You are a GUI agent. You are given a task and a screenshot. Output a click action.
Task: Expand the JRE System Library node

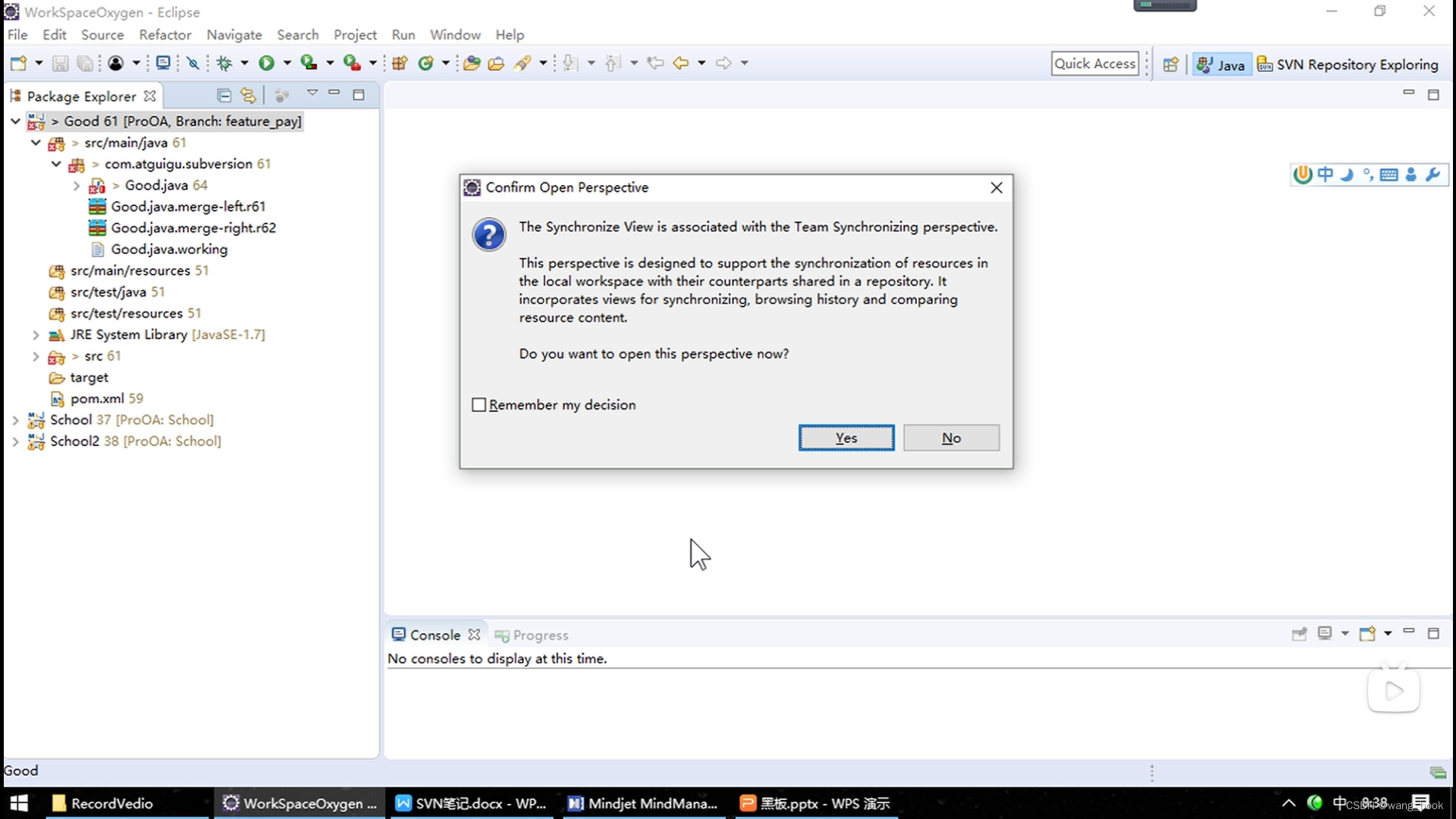pos(36,334)
